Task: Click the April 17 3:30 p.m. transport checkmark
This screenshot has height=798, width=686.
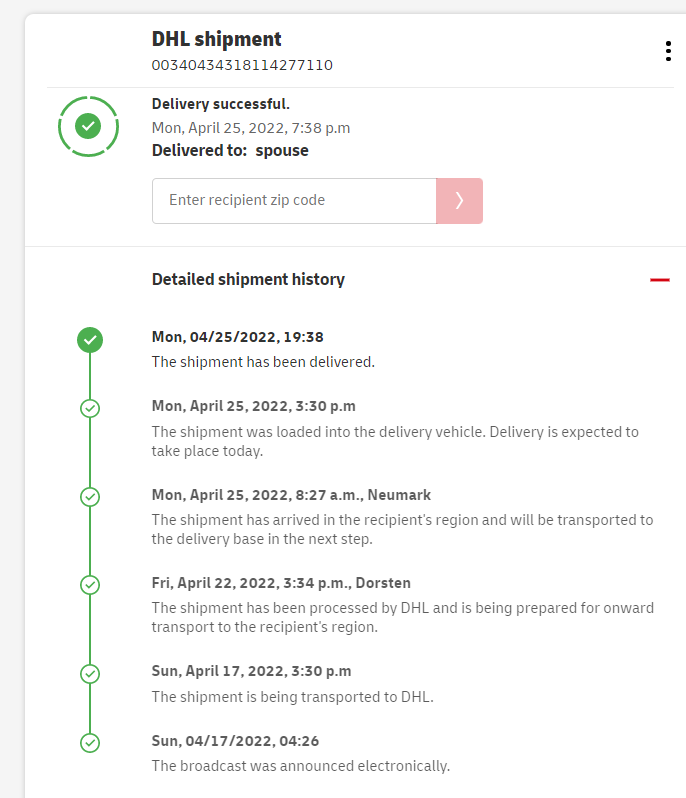Action: [90, 673]
